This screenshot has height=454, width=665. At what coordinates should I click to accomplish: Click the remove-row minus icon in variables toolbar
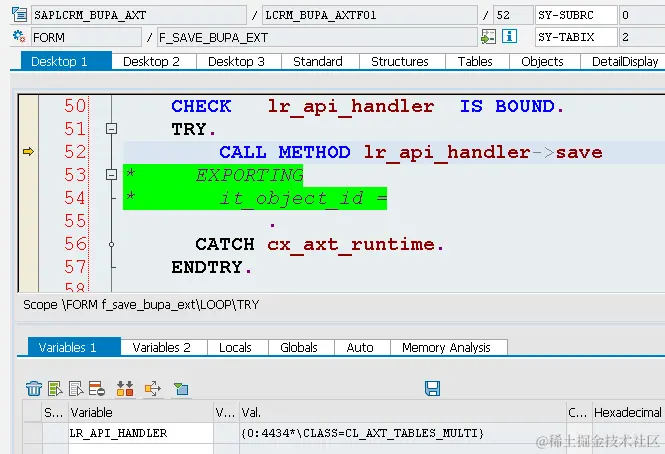[x=97, y=388]
